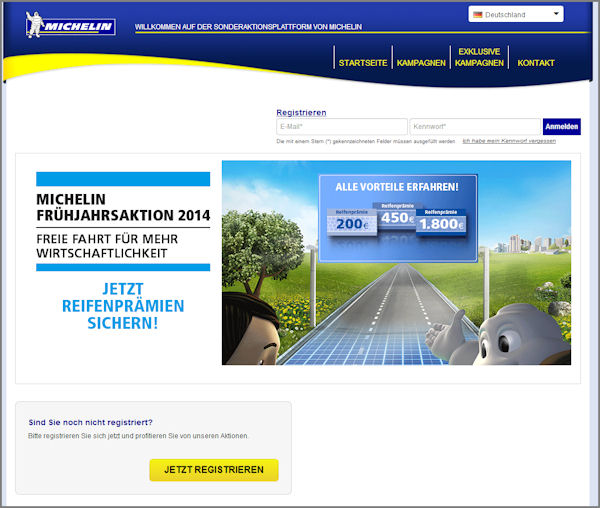Open the Kontakt page
The height and width of the screenshot is (508, 600).
(x=536, y=63)
